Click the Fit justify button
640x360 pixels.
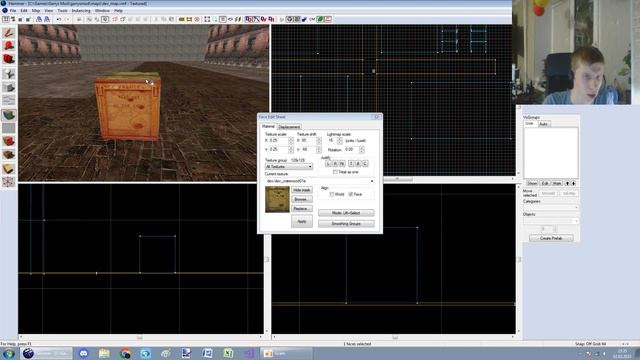coord(342,164)
